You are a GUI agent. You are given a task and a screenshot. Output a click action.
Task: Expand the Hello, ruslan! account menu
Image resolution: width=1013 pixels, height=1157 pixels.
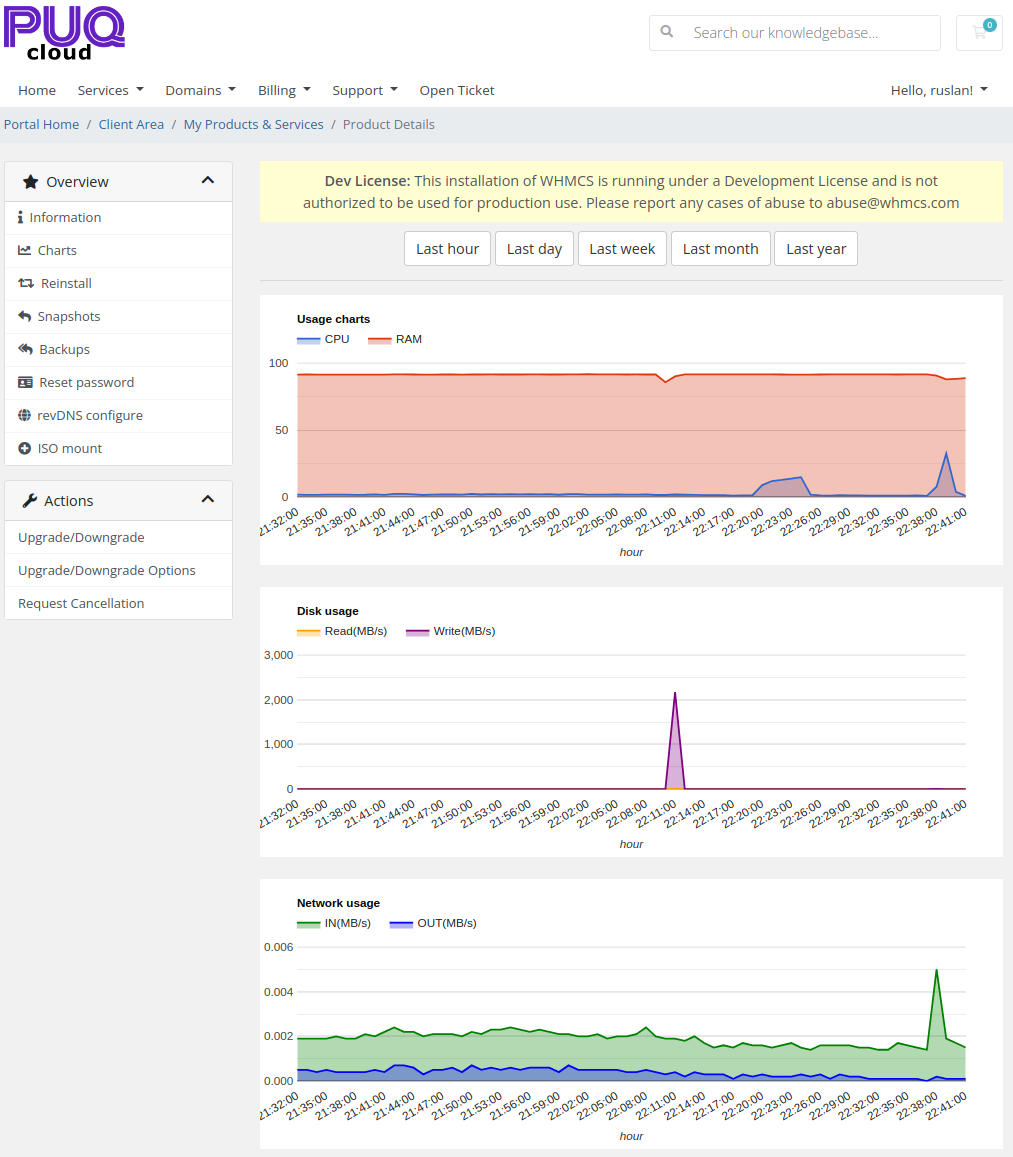click(939, 90)
